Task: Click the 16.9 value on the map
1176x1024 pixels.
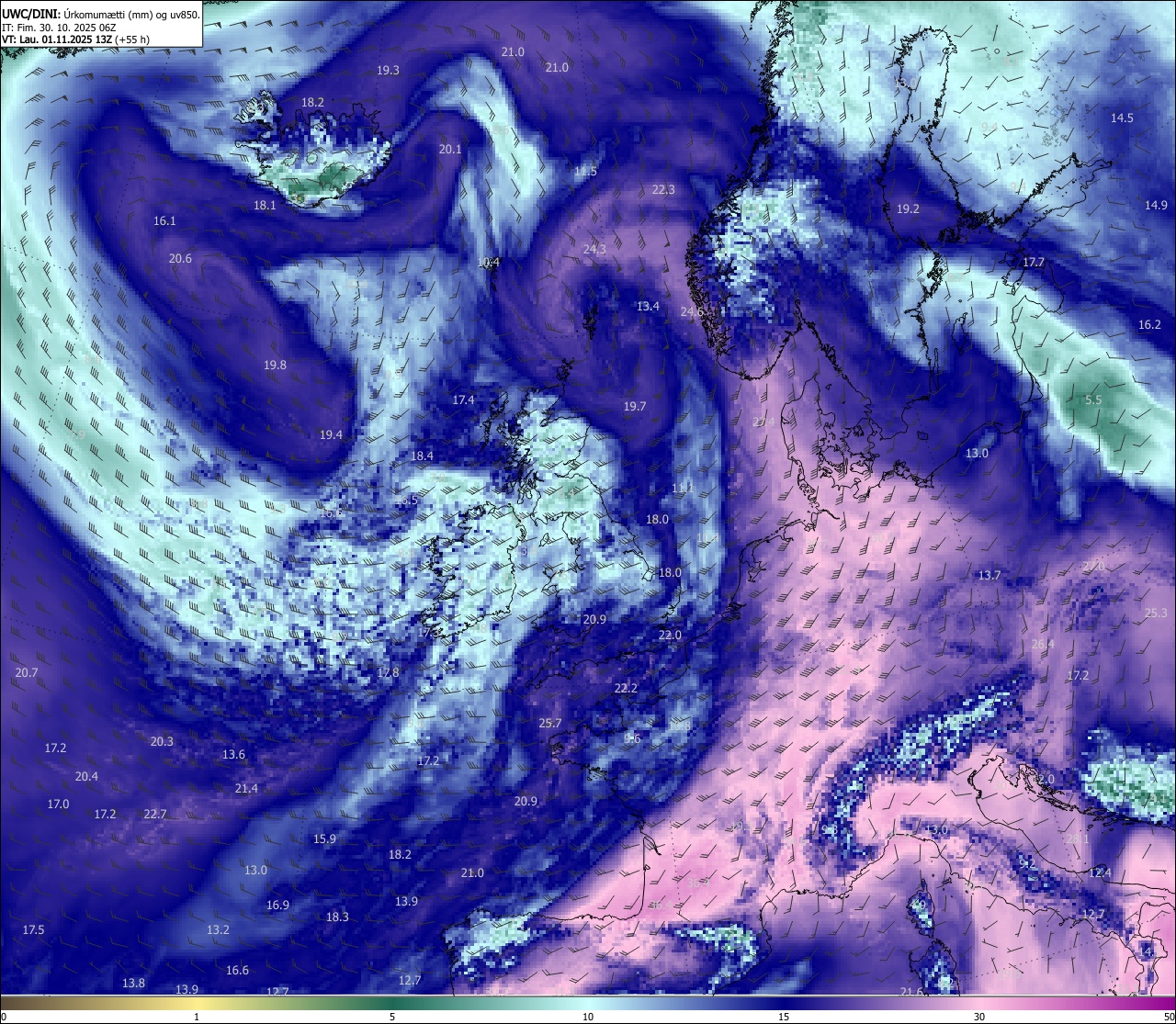Action: coord(277,906)
